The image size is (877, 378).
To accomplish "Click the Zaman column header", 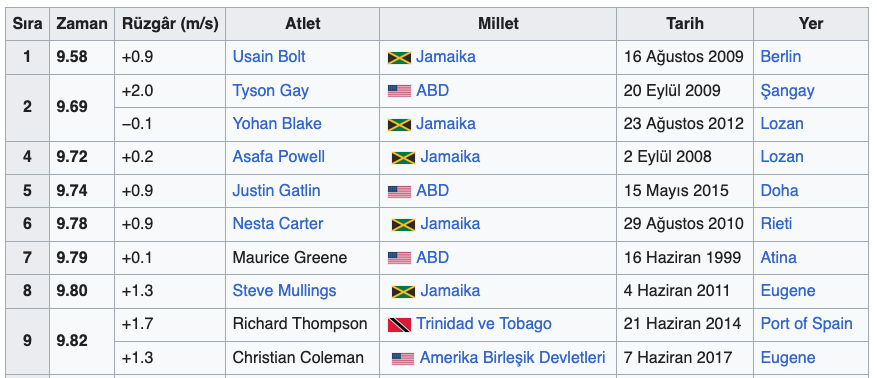I will (x=82, y=23).
